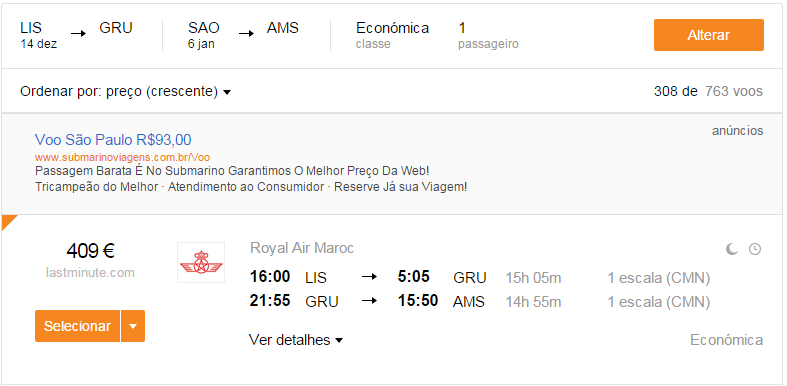Select the 409 € flight with Selecionar
Screen dimensions: 787x386
[x=77, y=326]
